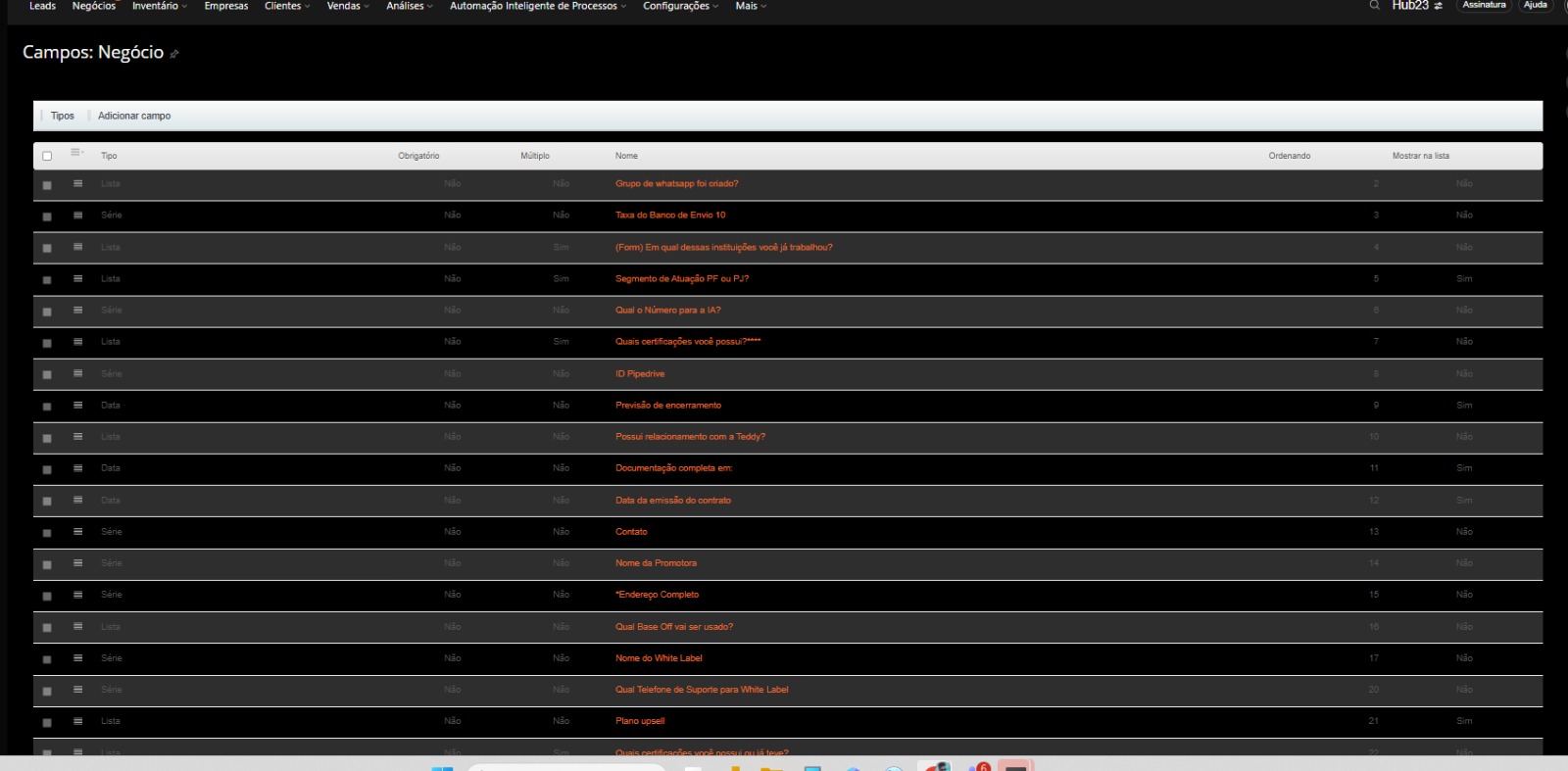This screenshot has width=1568, height=771.
Task: Open the Empresas menu item
Action: click(x=225, y=6)
